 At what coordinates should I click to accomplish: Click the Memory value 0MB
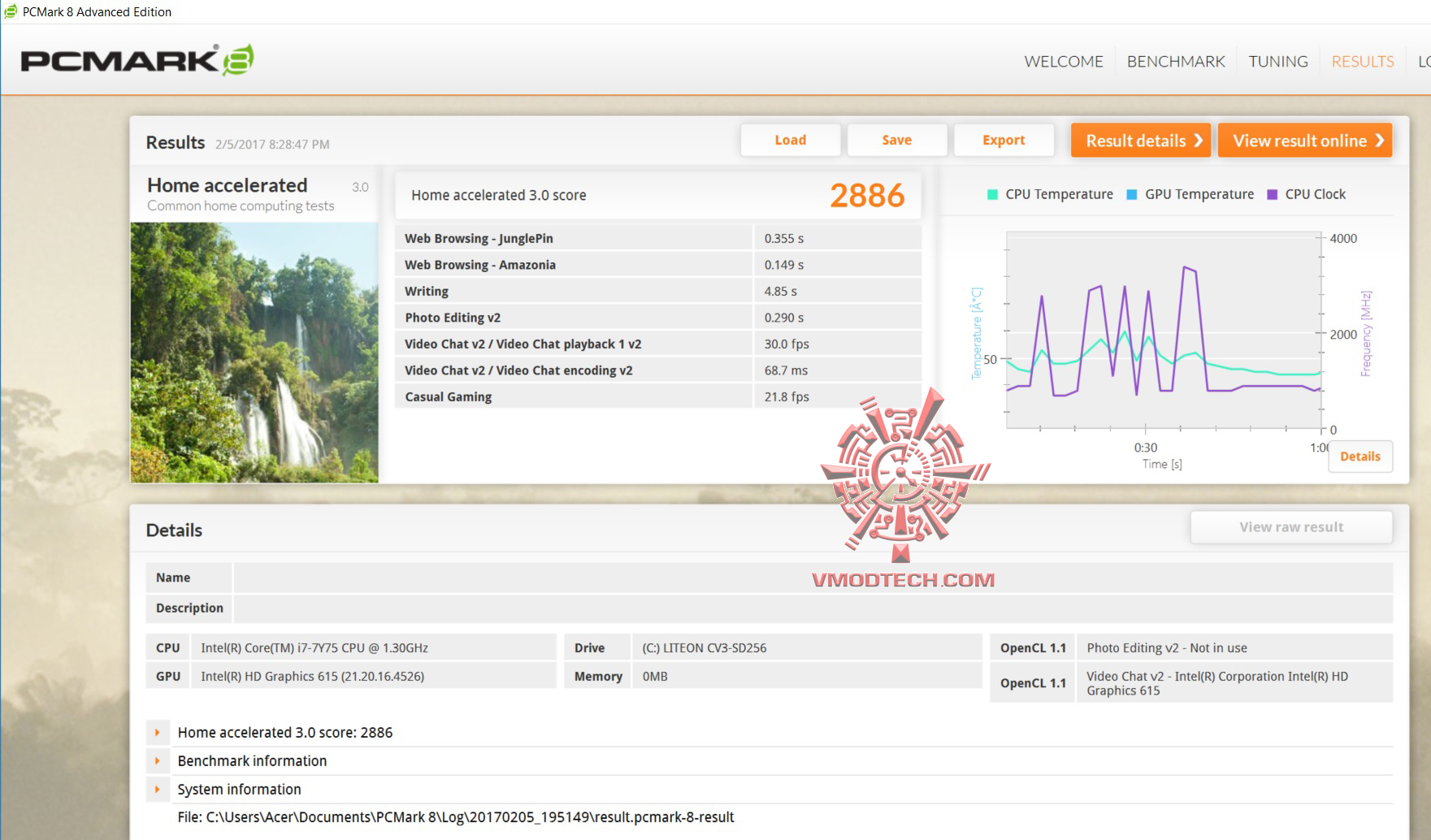pos(655,677)
